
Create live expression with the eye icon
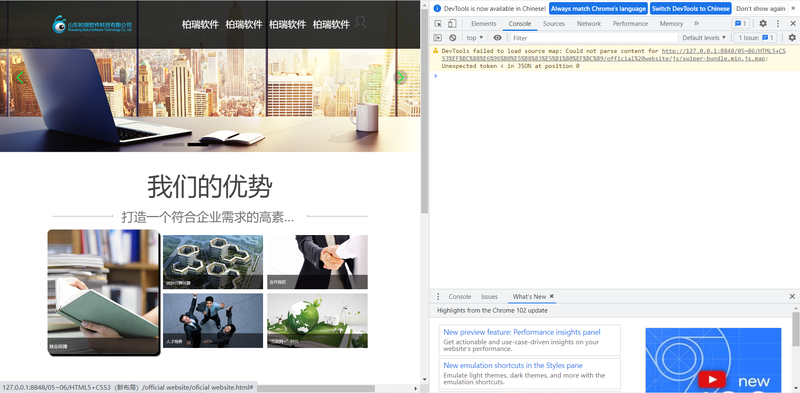point(497,38)
